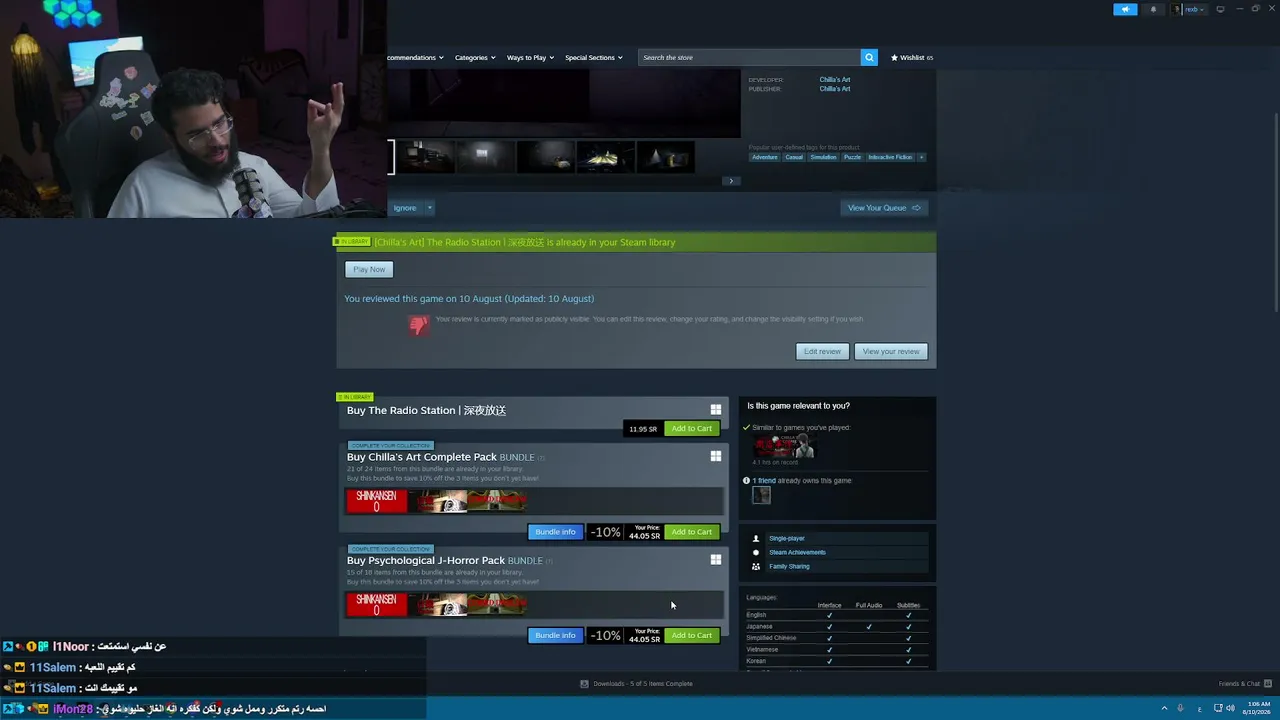Click Windows icon on Chilla's Art Complete Pack
1280x720 pixels.
click(716, 456)
